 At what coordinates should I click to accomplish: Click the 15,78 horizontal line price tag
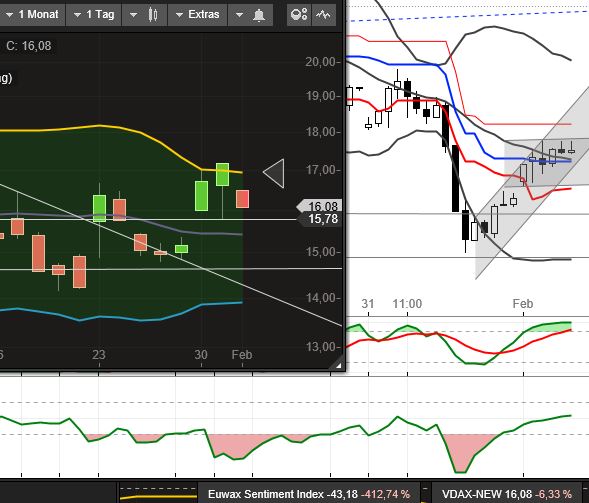[x=319, y=219]
